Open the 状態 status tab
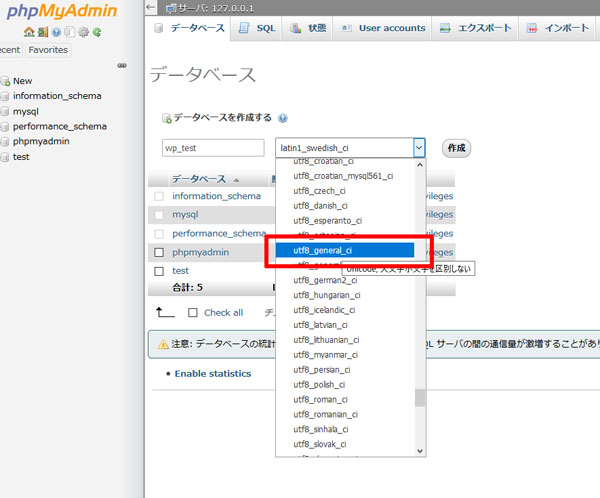600x498 pixels. click(308, 28)
